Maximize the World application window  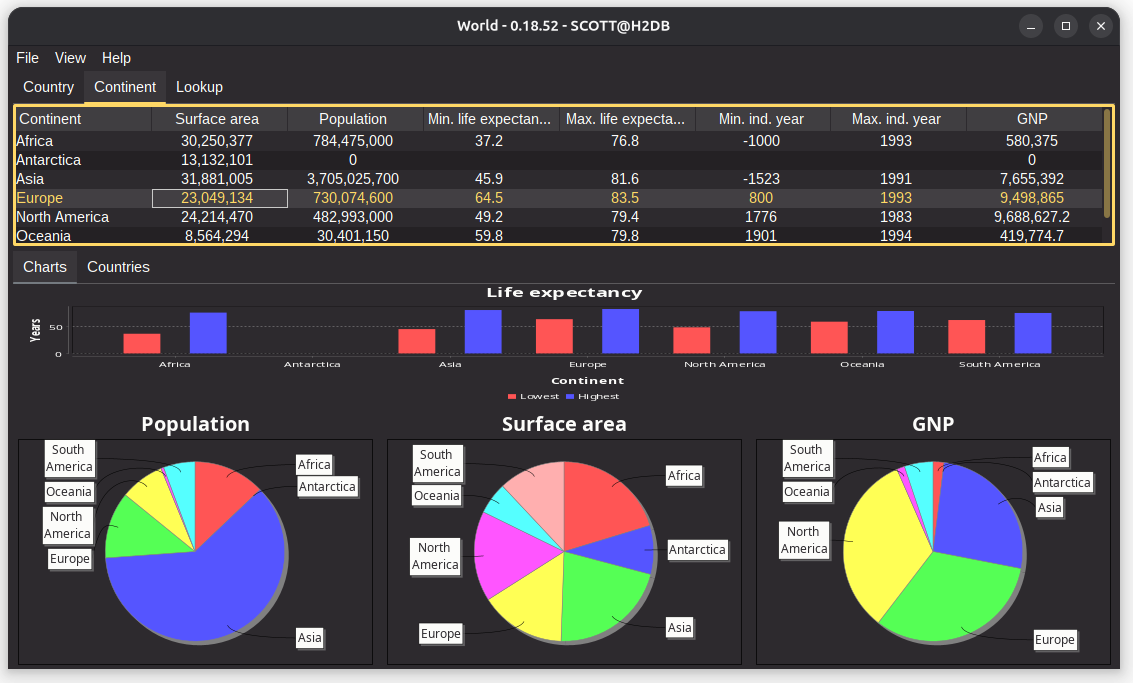(1066, 26)
